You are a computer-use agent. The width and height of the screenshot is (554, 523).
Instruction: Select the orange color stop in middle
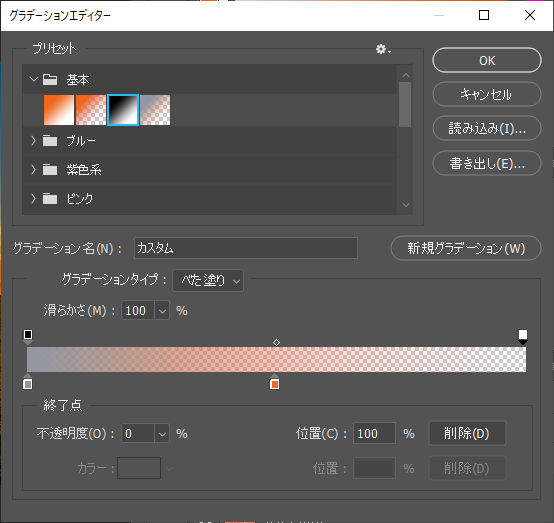[275, 382]
